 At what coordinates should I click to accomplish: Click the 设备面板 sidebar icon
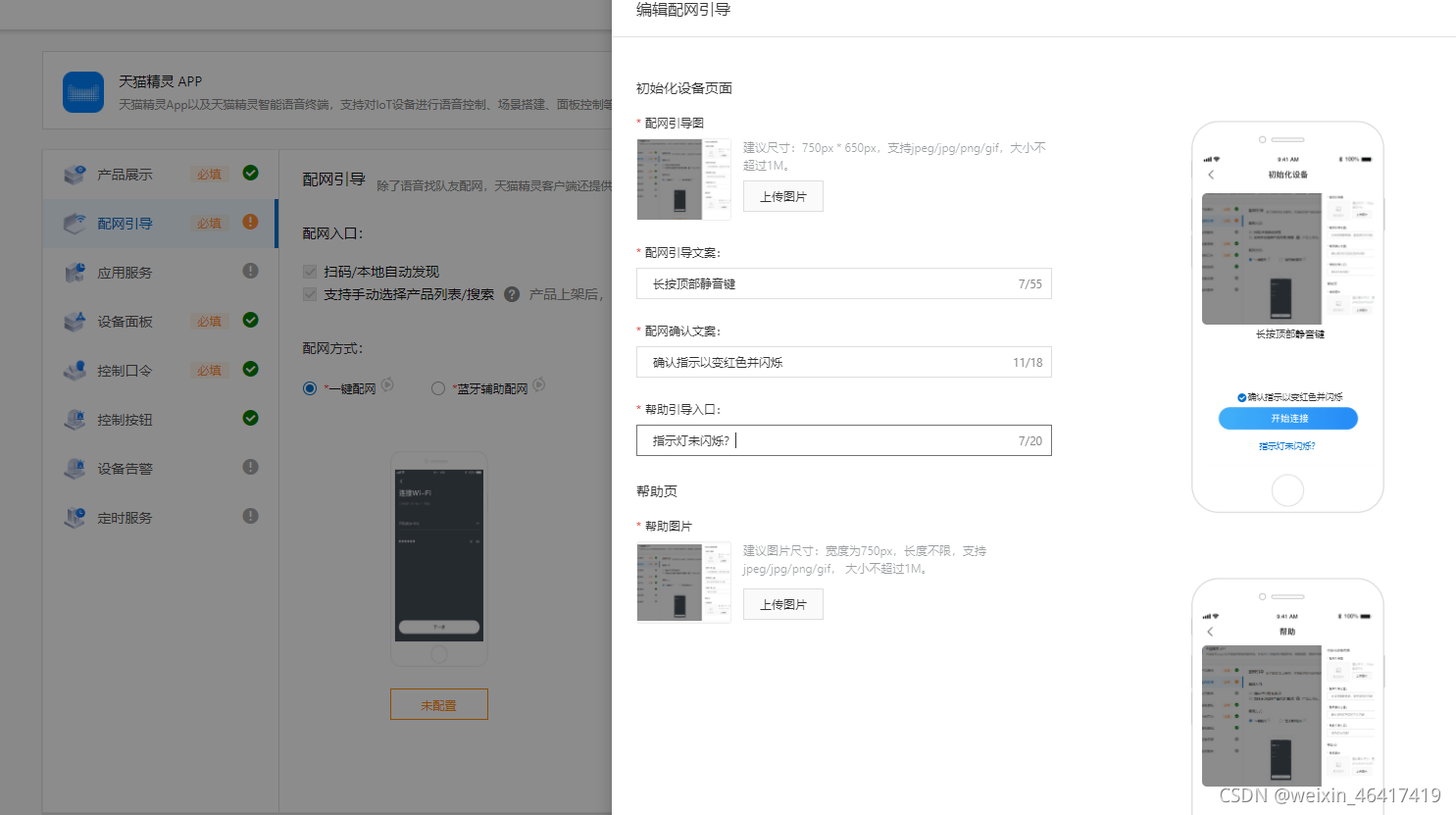75,322
